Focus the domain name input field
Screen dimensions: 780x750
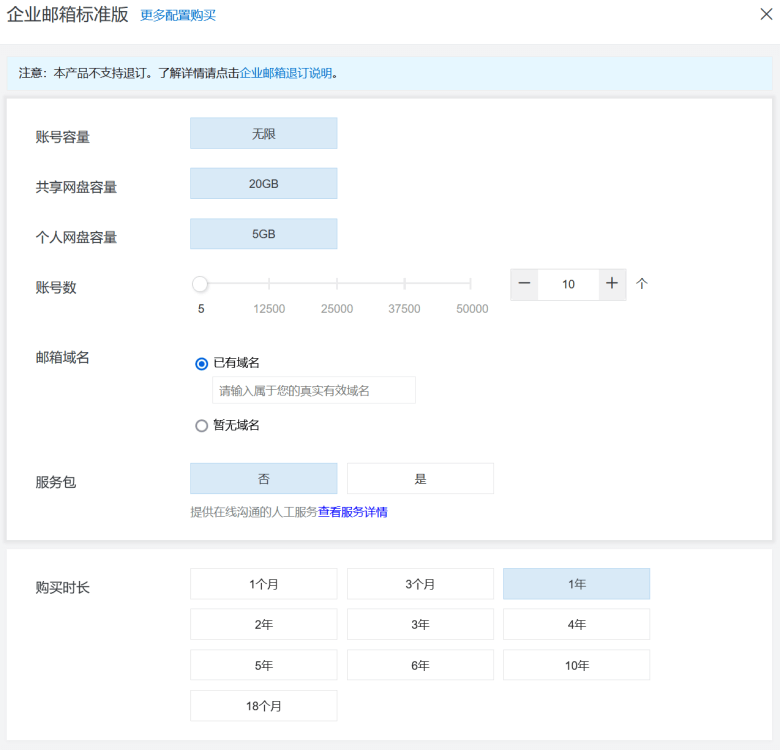[314, 390]
